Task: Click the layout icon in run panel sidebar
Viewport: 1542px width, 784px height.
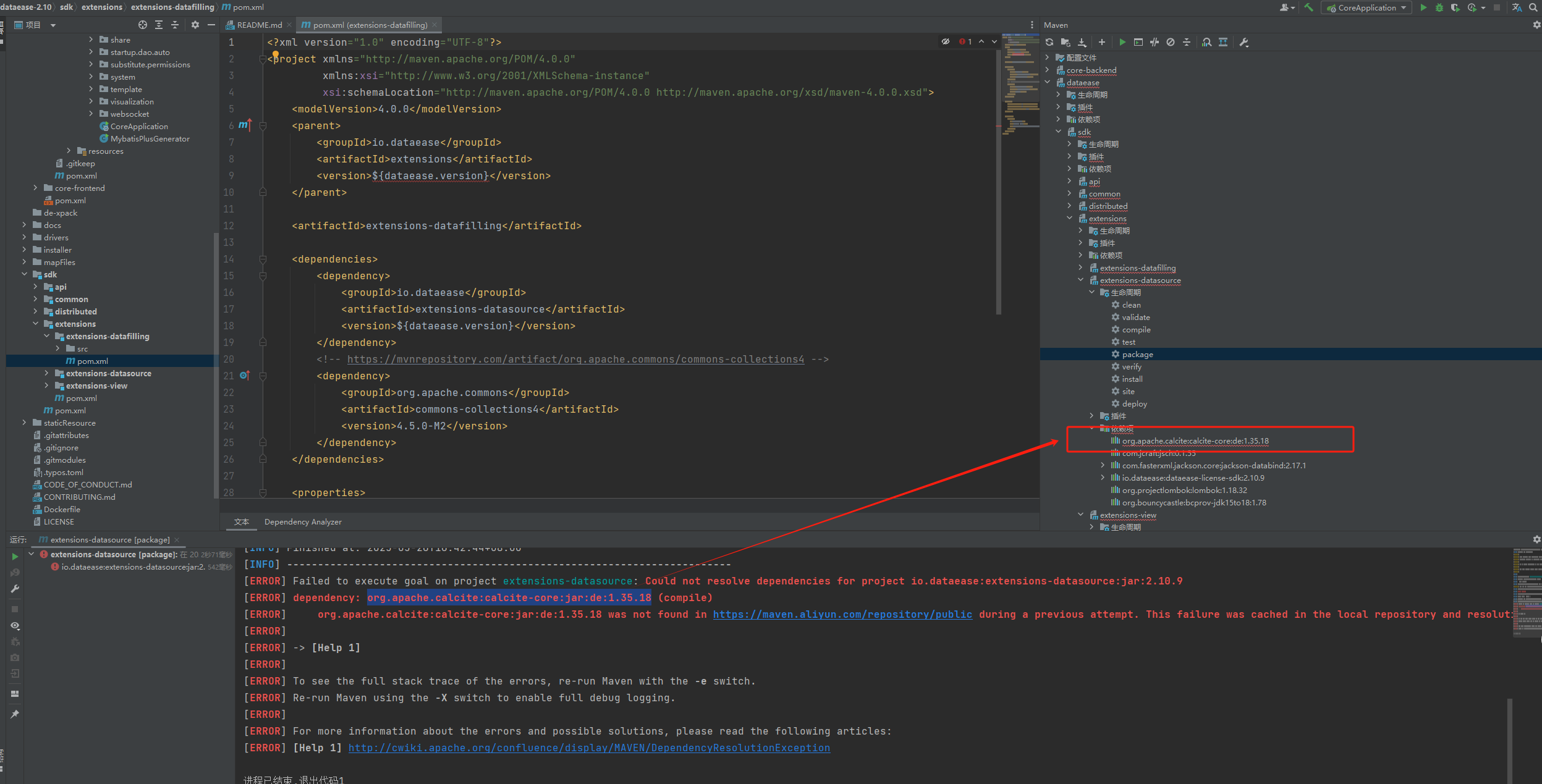Action: (x=15, y=693)
